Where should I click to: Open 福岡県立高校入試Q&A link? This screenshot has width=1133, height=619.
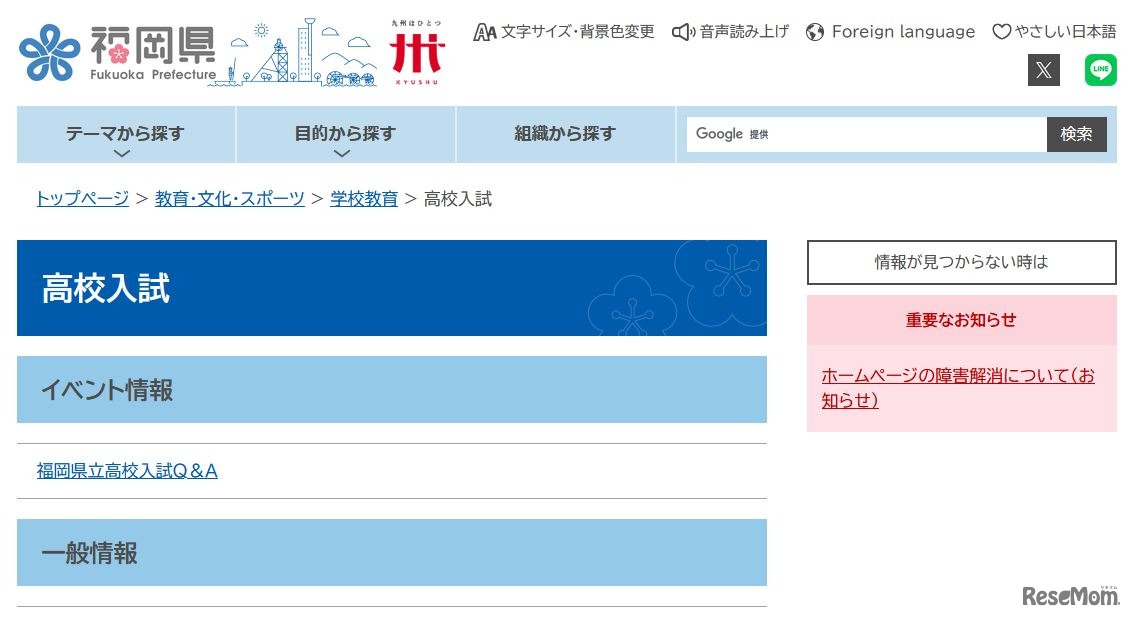coord(127,471)
